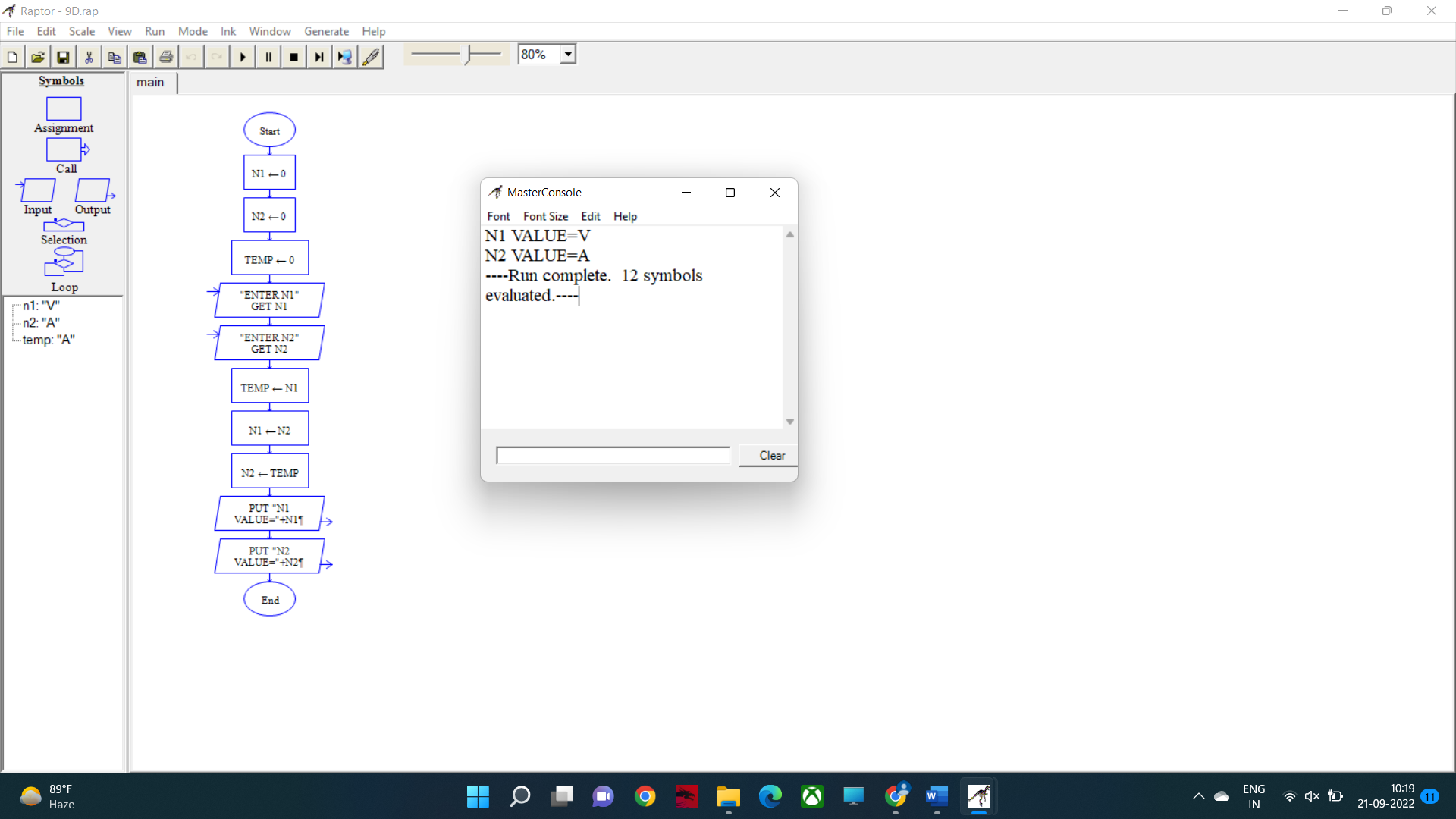The height and width of the screenshot is (819, 1456).
Task: Click the Step to next shape icon
Action: click(x=319, y=57)
